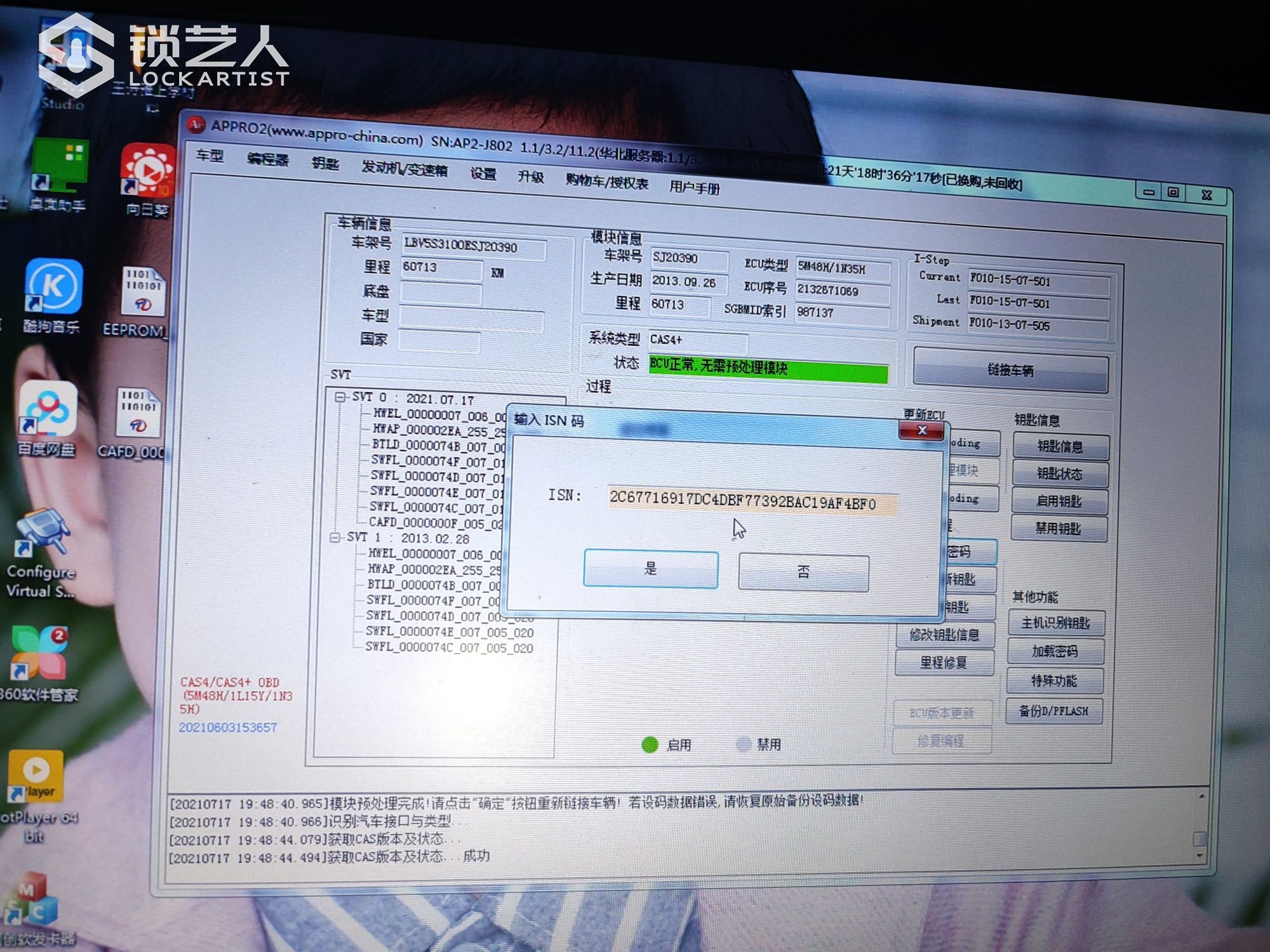The height and width of the screenshot is (952, 1270).
Task: Launch the PotPlayer 64 bit shortcut
Action: (37, 797)
